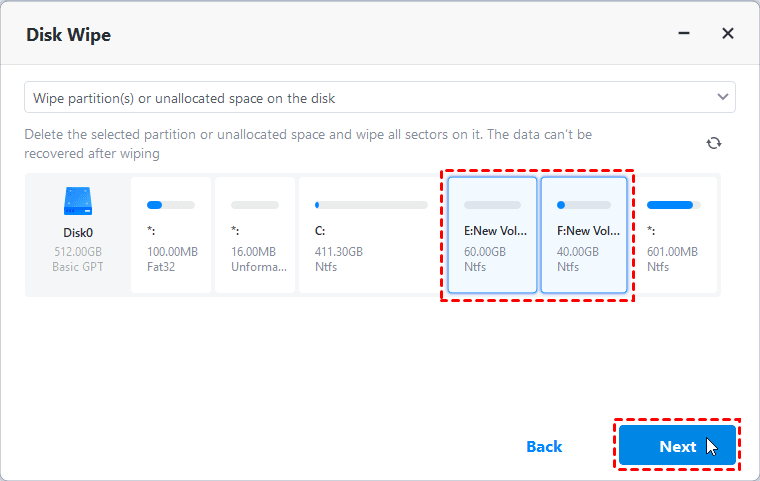Image resolution: width=760 pixels, height=481 pixels.
Task: Click the Back link
Action: (544, 446)
